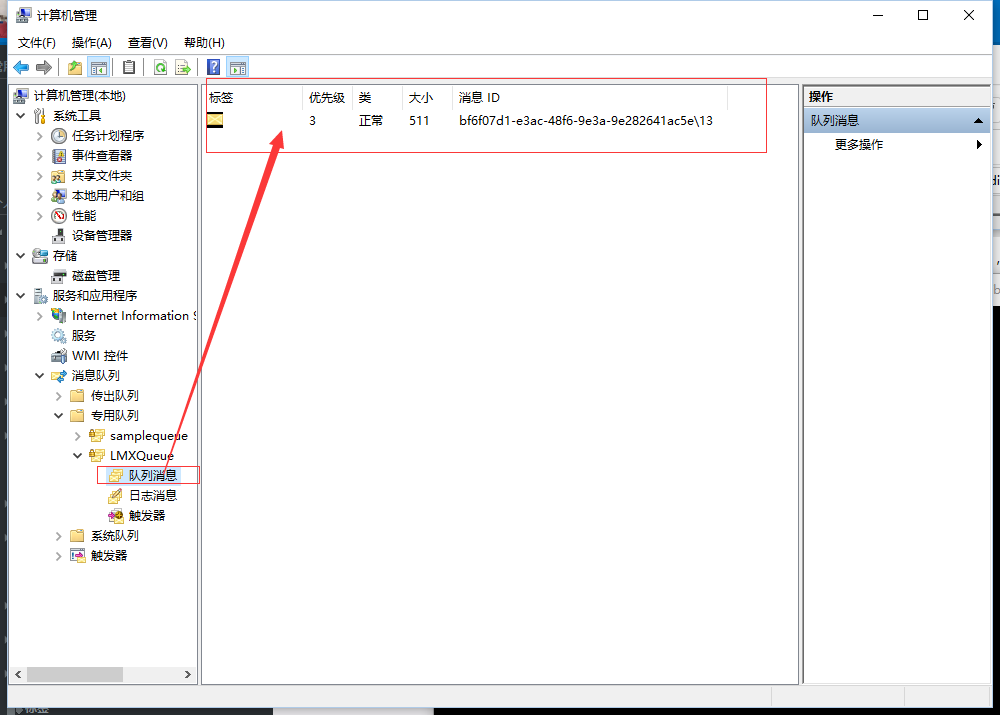Viewport: 1000px width, 715px height.
Task: Collapse the 系统工具 tree node
Action: point(20,115)
